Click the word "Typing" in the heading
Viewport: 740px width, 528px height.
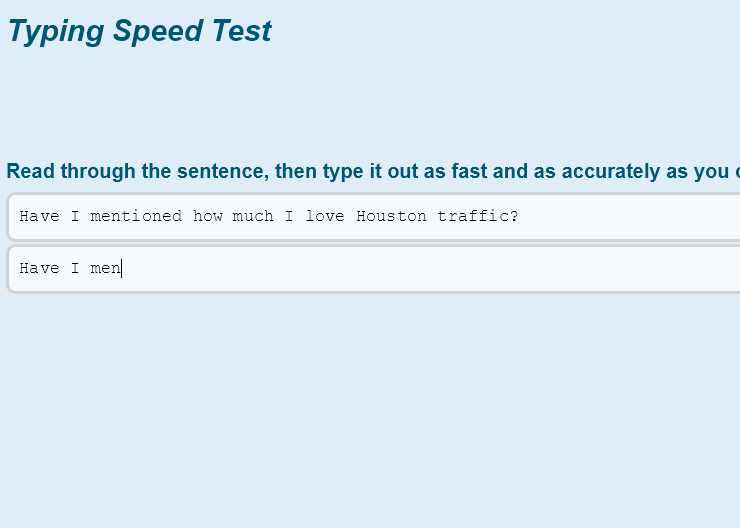(56, 31)
